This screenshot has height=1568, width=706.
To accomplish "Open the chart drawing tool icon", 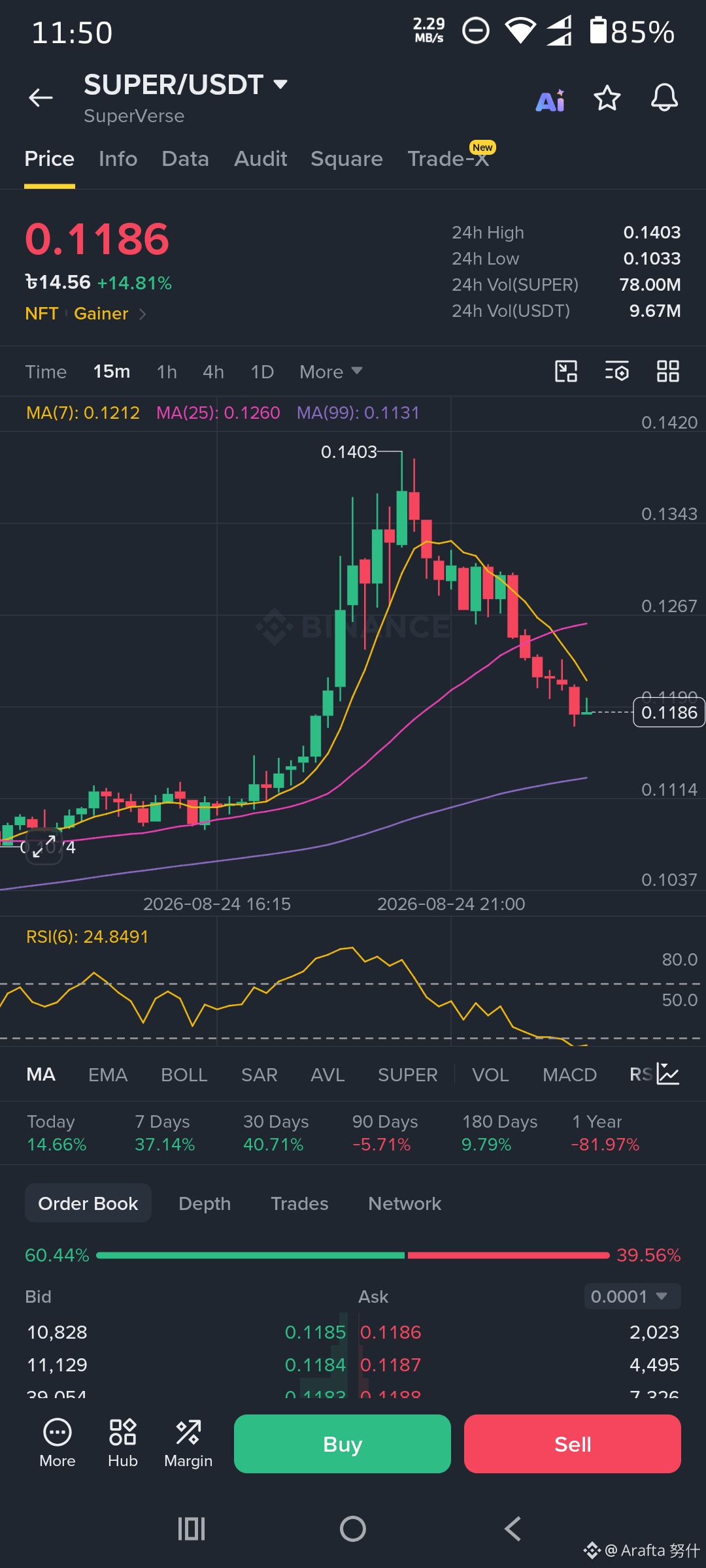I will [x=566, y=371].
